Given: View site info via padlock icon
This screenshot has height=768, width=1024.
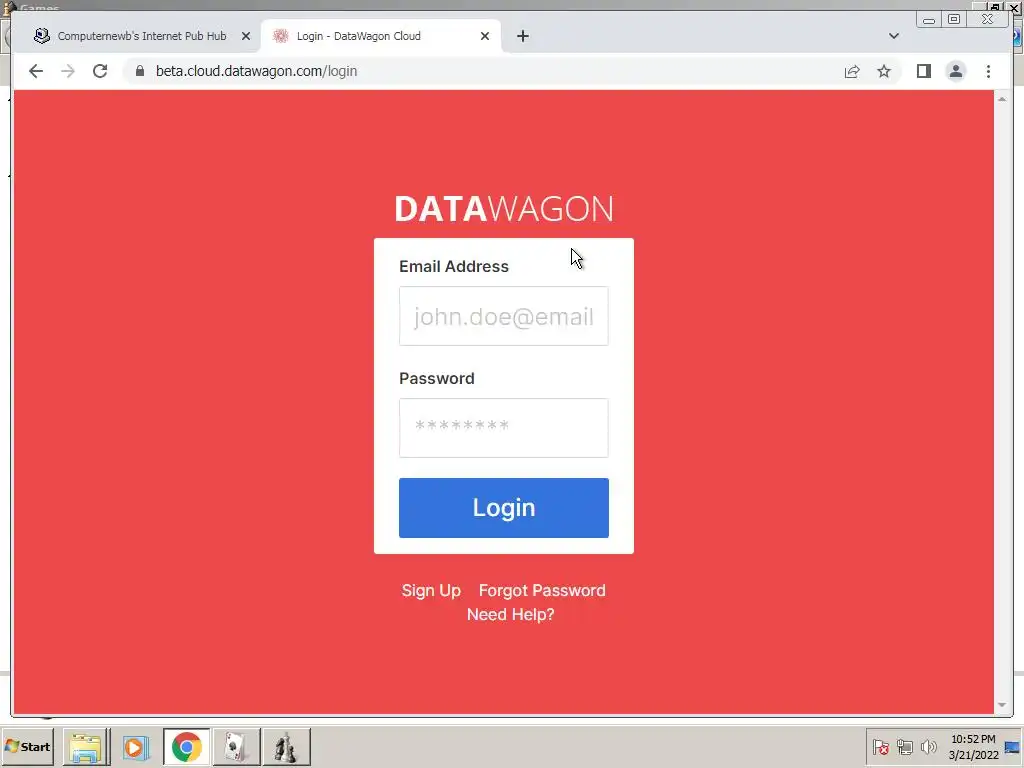Looking at the screenshot, I should [140, 71].
